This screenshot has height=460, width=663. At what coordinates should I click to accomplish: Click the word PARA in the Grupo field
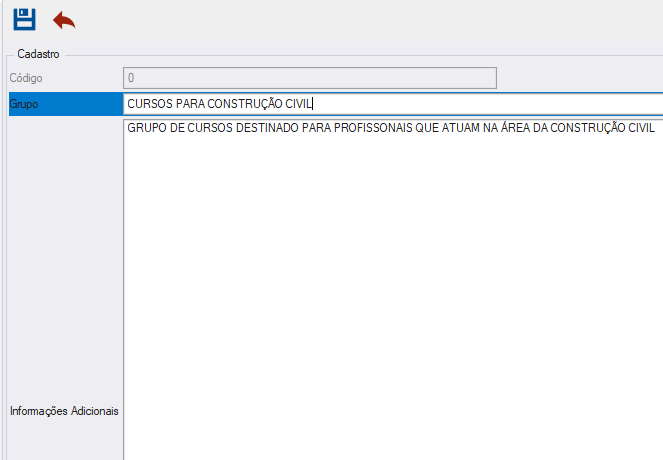(190, 104)
